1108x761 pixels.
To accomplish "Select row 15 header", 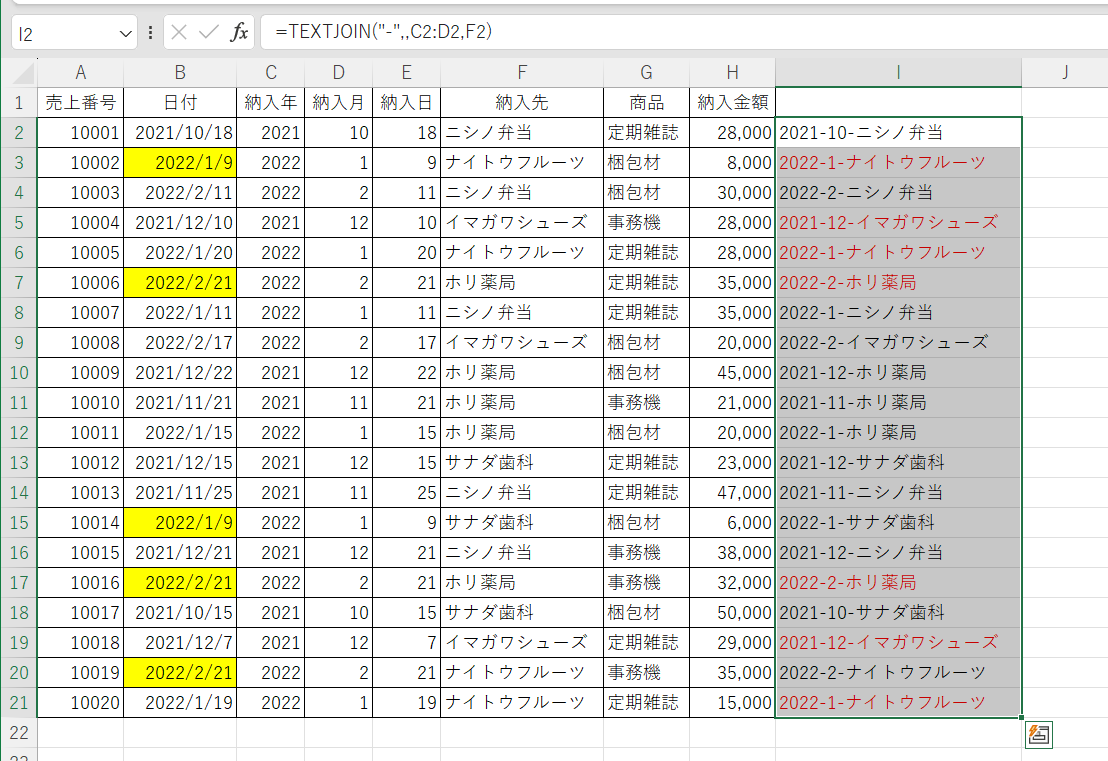I will 19,523.
